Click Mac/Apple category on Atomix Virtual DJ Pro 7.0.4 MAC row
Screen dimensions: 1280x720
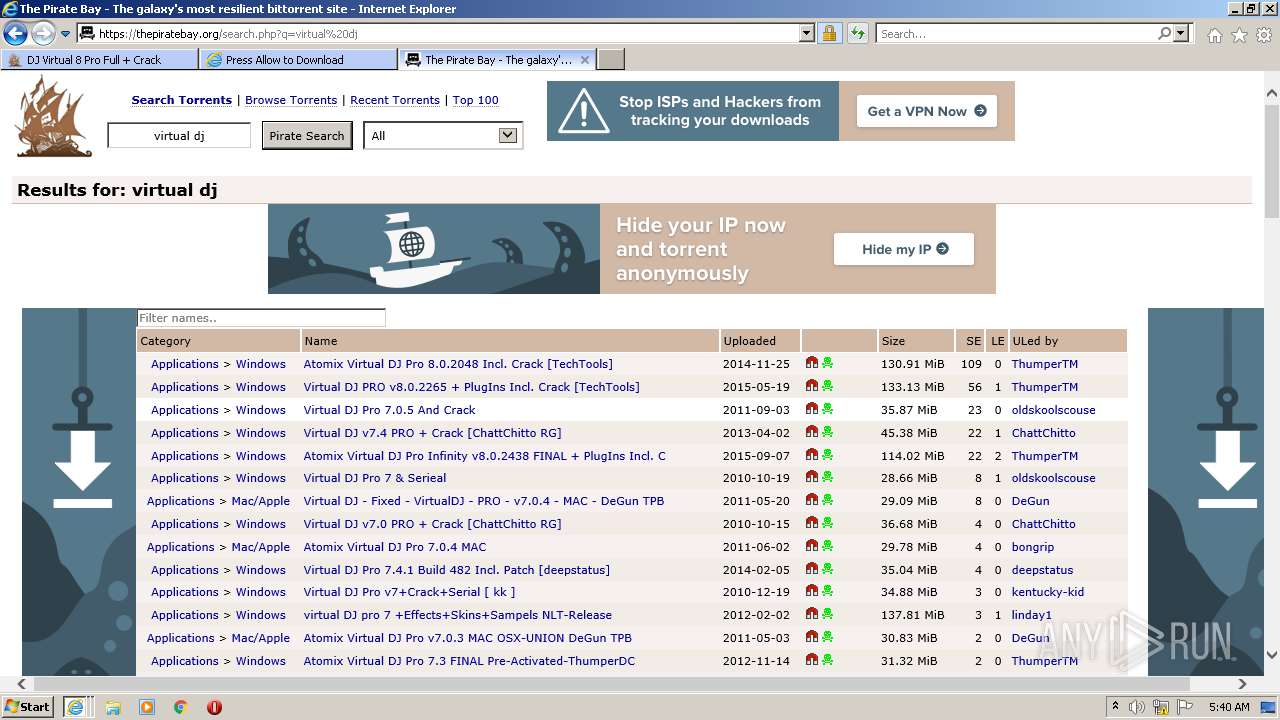[260, 547]
